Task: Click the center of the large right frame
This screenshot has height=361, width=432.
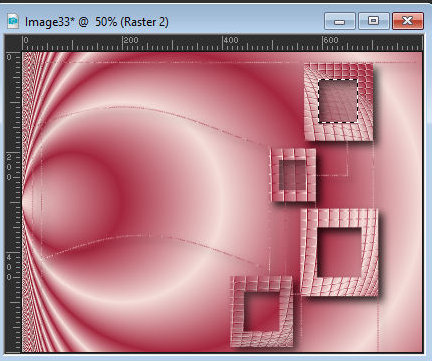Action: point(339,252)
